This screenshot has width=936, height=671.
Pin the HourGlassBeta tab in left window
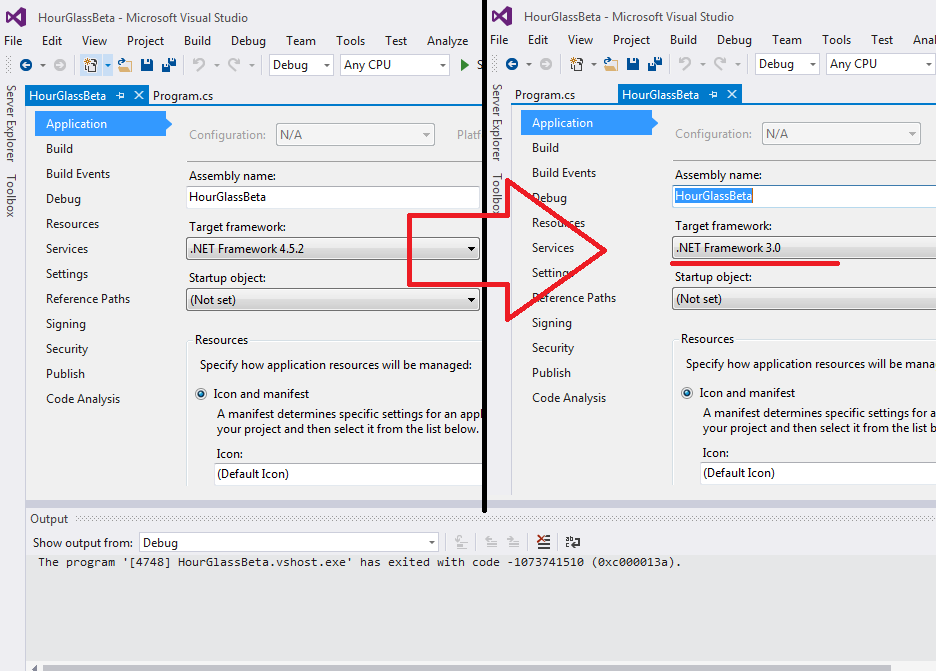(x=121, y=96)
